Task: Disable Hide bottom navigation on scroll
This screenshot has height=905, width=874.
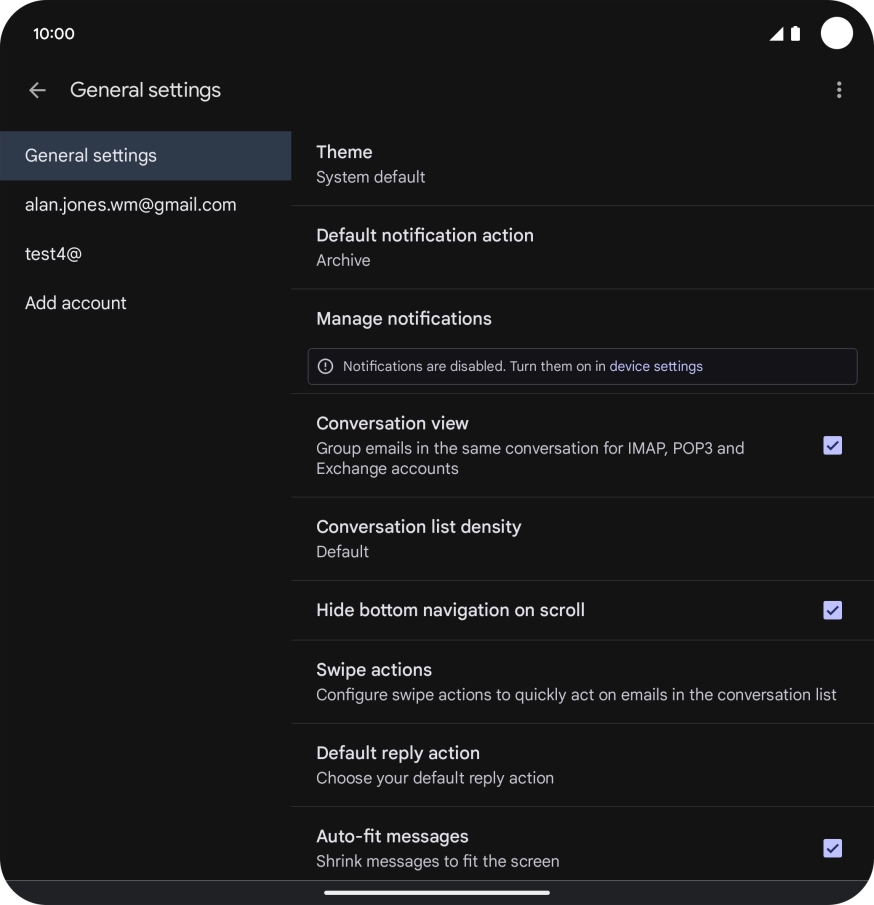Action: coord(832,610)
